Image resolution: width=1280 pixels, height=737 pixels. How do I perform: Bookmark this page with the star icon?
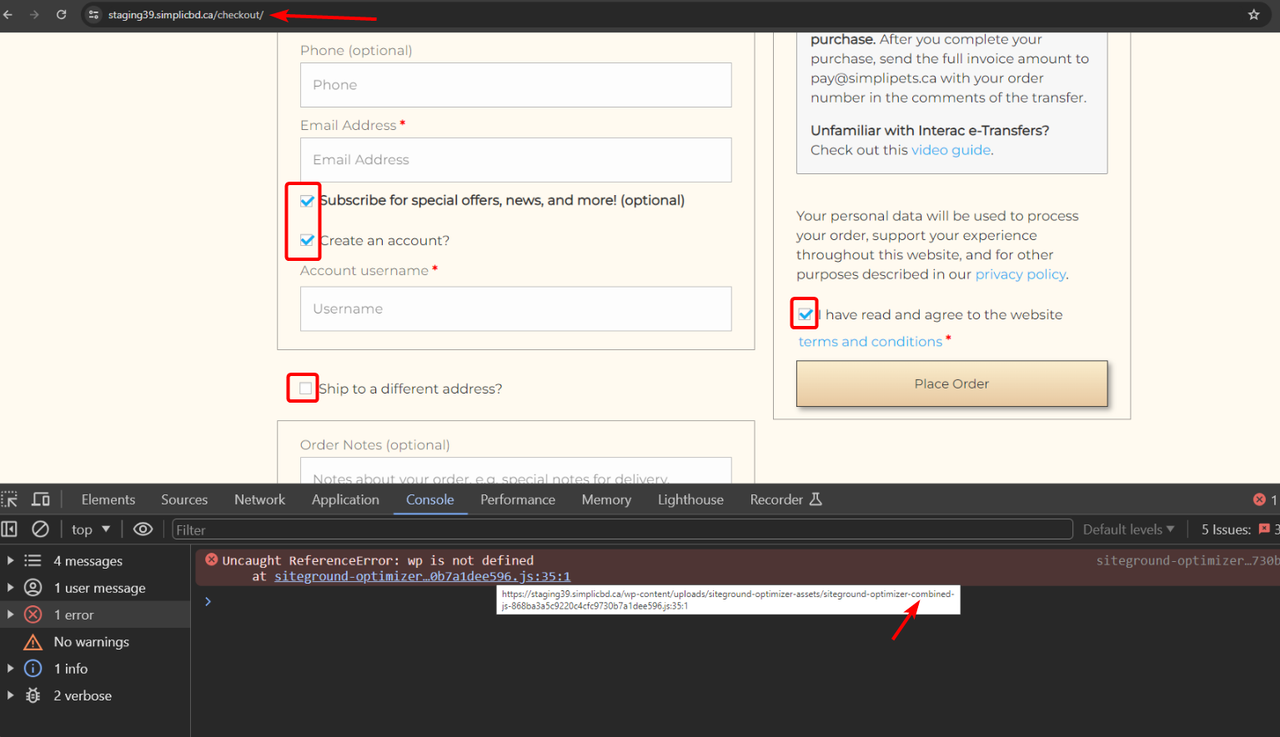pyautogui.click(x=1254, y=15)
